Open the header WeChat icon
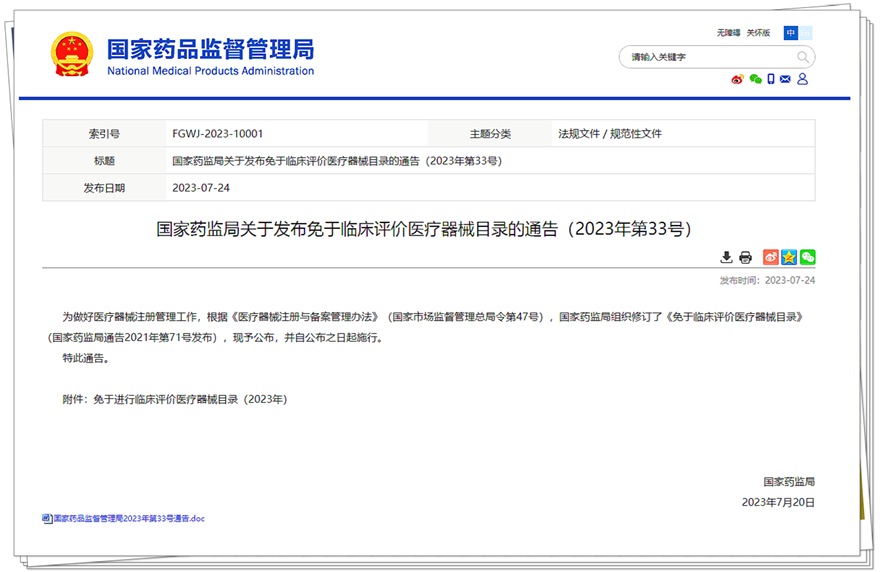880x572 pixels. pyautogui.click(x=755, y=79)
